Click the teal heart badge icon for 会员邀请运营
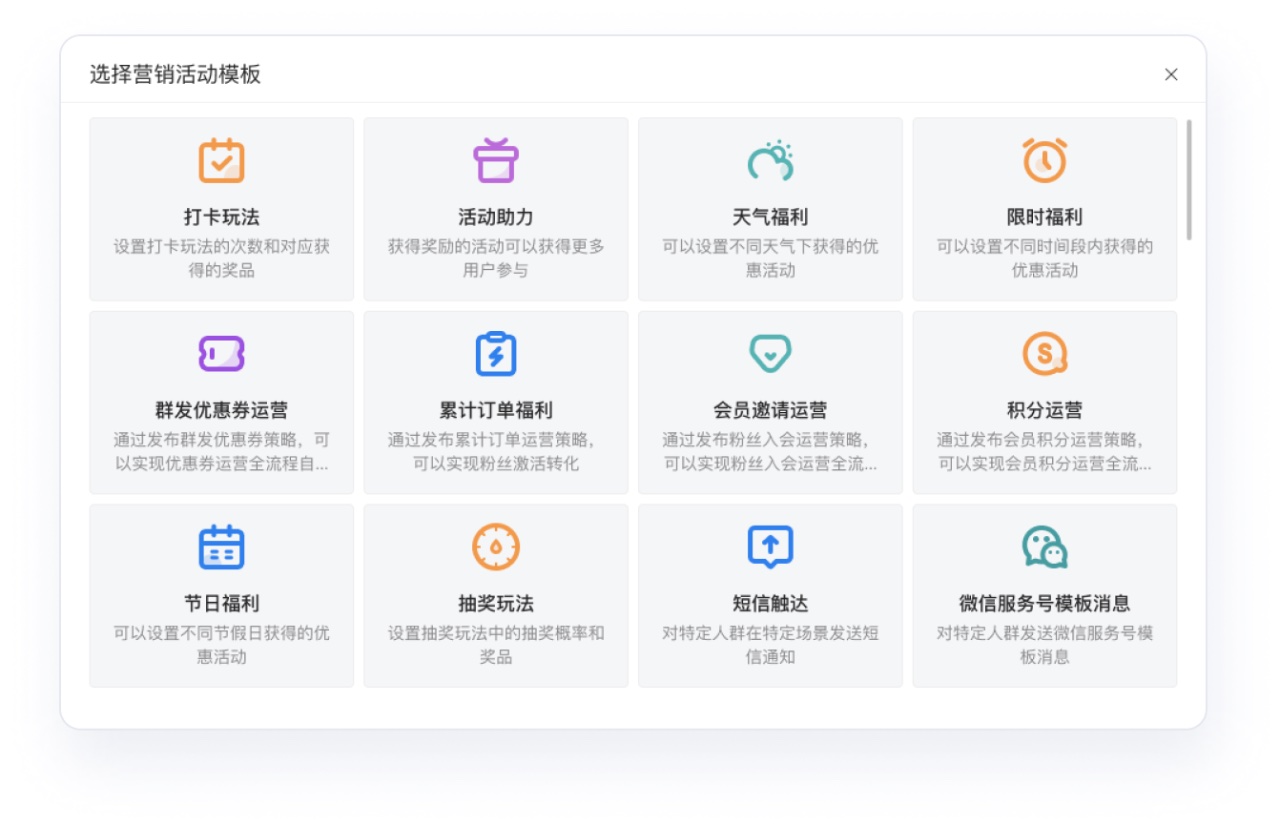Image resolution: width=1280 pixels, height=827 pixels. pos(770,353)
